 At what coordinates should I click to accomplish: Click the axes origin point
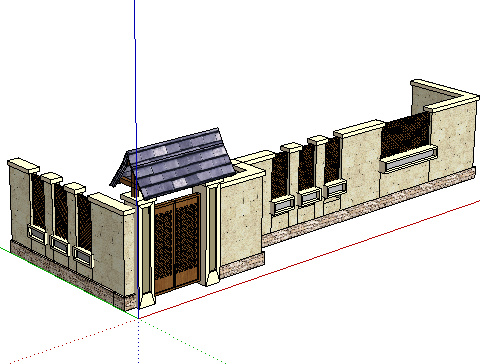pos(139,319)
